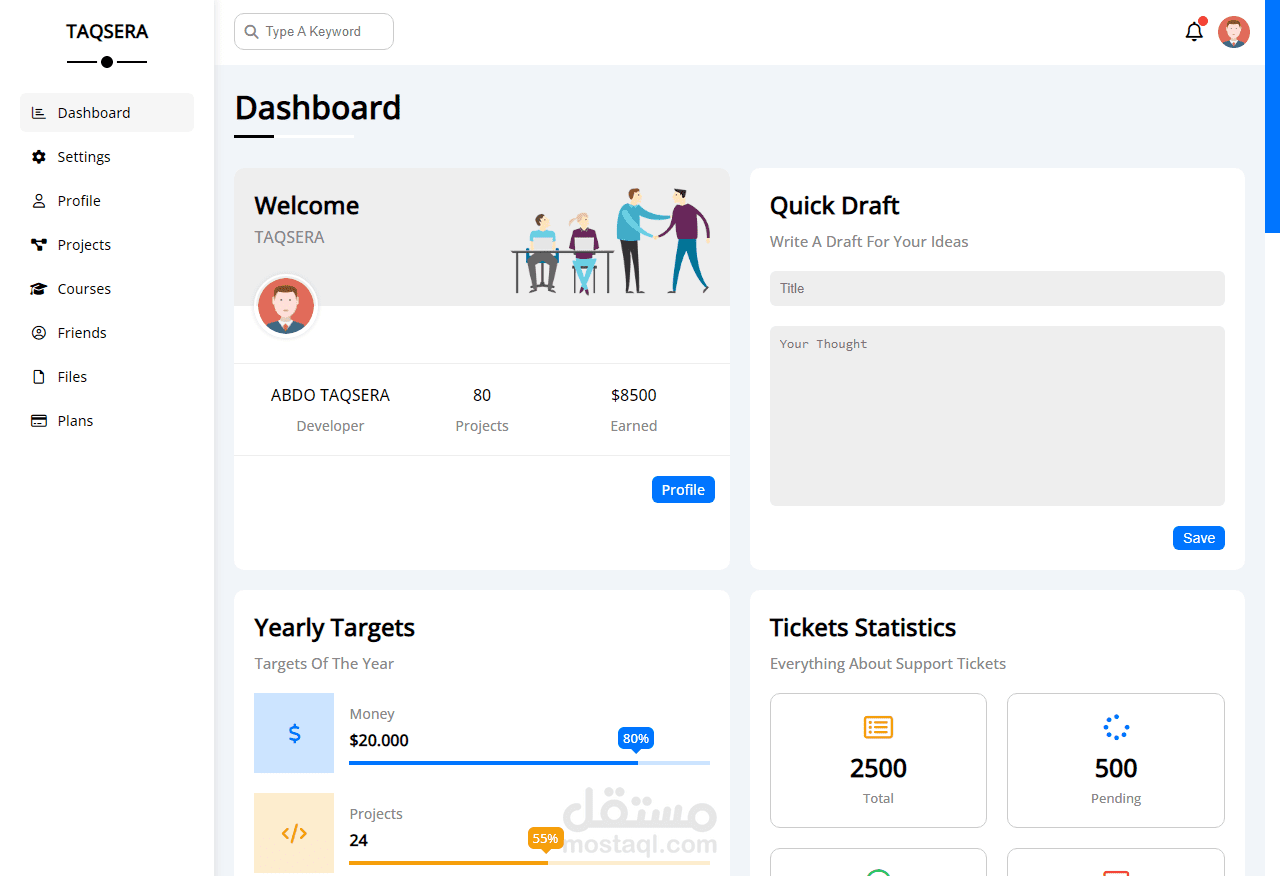Click the team meeting illustration
1280x876 pixels.
tap(611, 240)
